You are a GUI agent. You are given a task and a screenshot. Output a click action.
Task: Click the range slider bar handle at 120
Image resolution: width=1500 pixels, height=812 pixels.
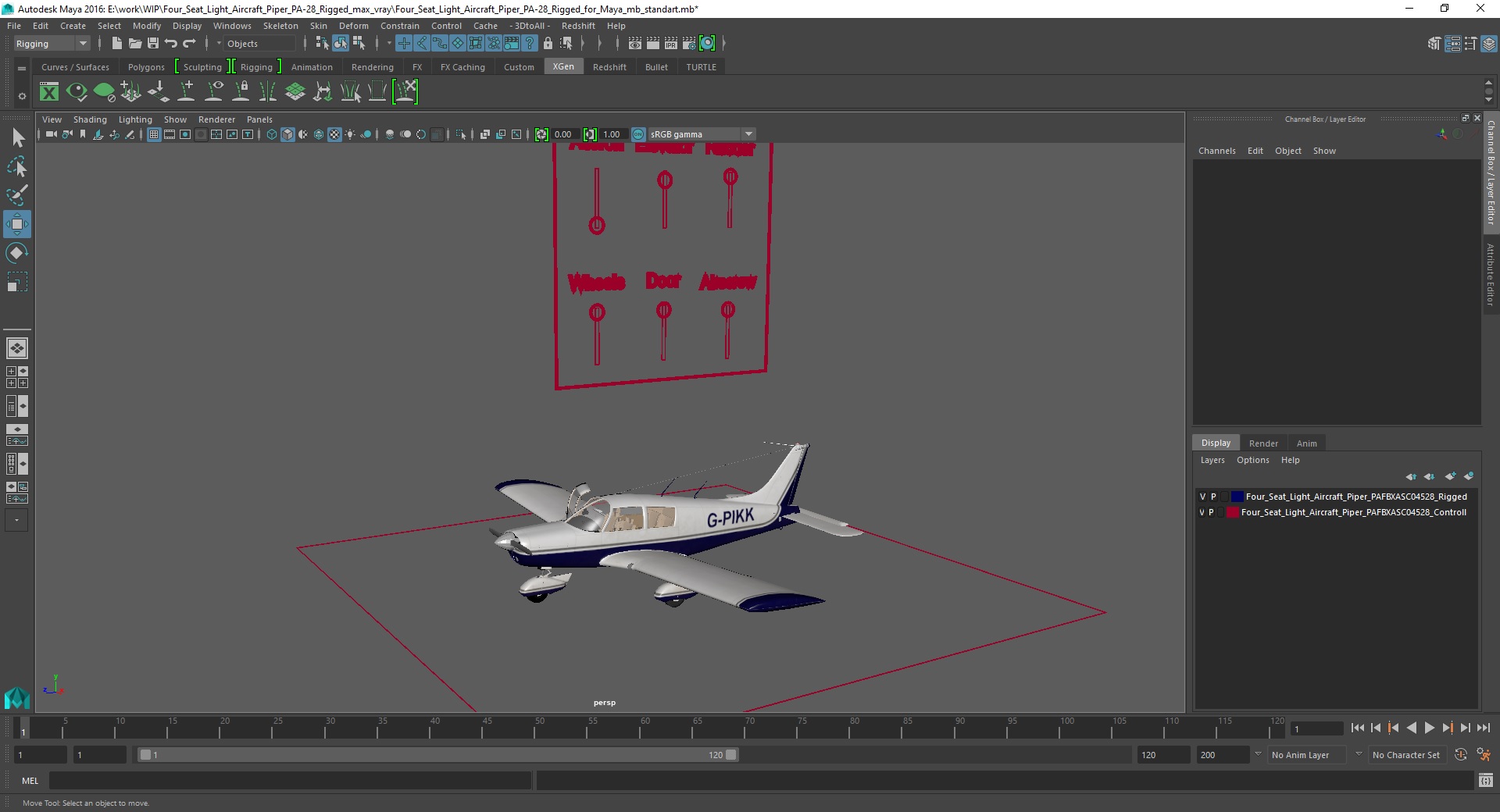click(731, 755)
